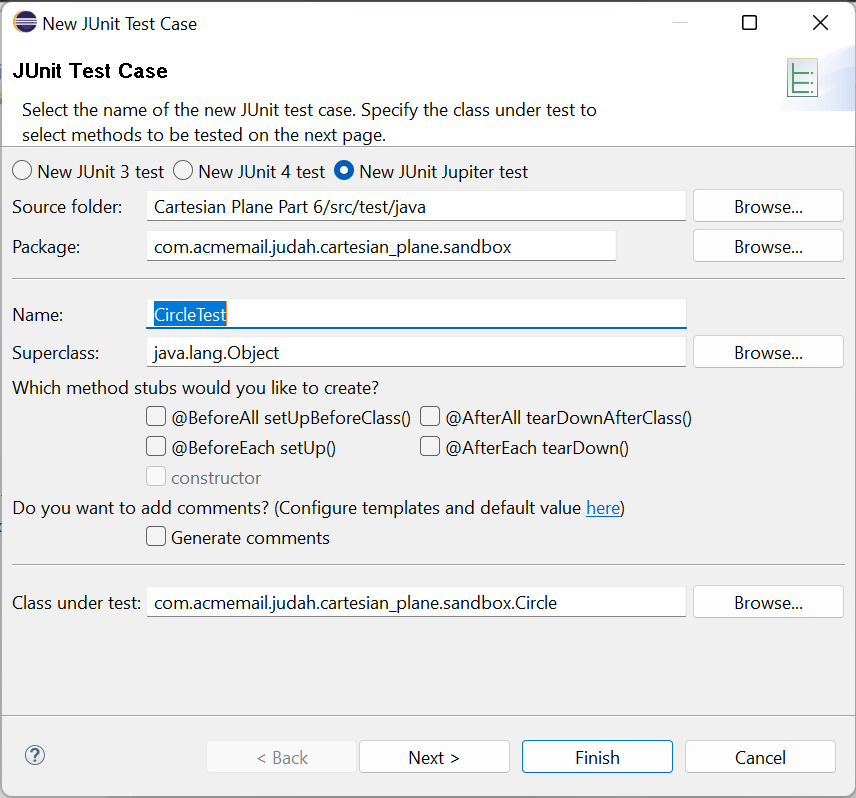Browse for the source folder

click(x=768, y=207)
